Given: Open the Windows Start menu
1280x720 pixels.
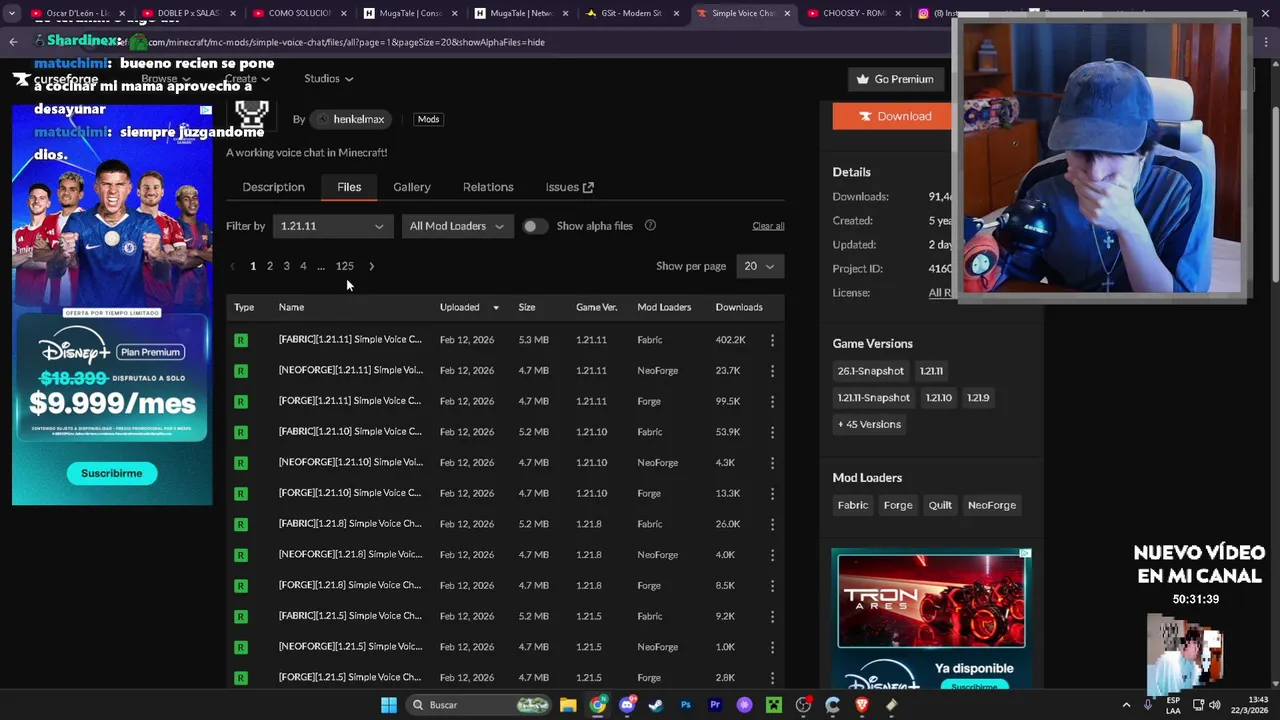Looking at the screenshot, I should pyautogui.click(x=388, y=705).
